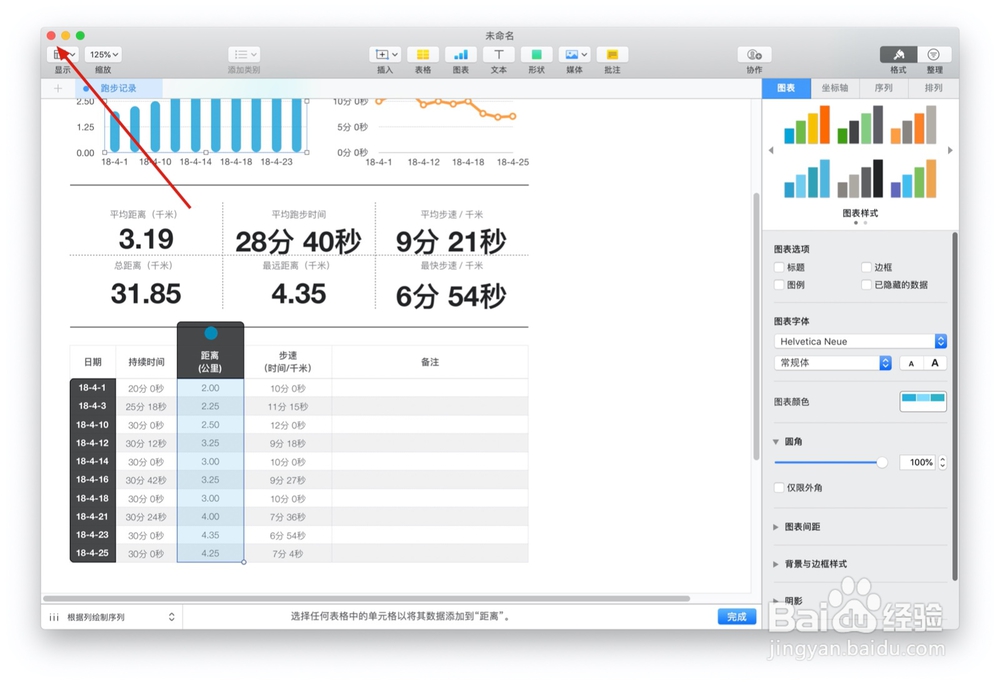Open the 插入 (Insert) menu icon
The width and height of the screenshot is (1000, 683).
[383, 56]
